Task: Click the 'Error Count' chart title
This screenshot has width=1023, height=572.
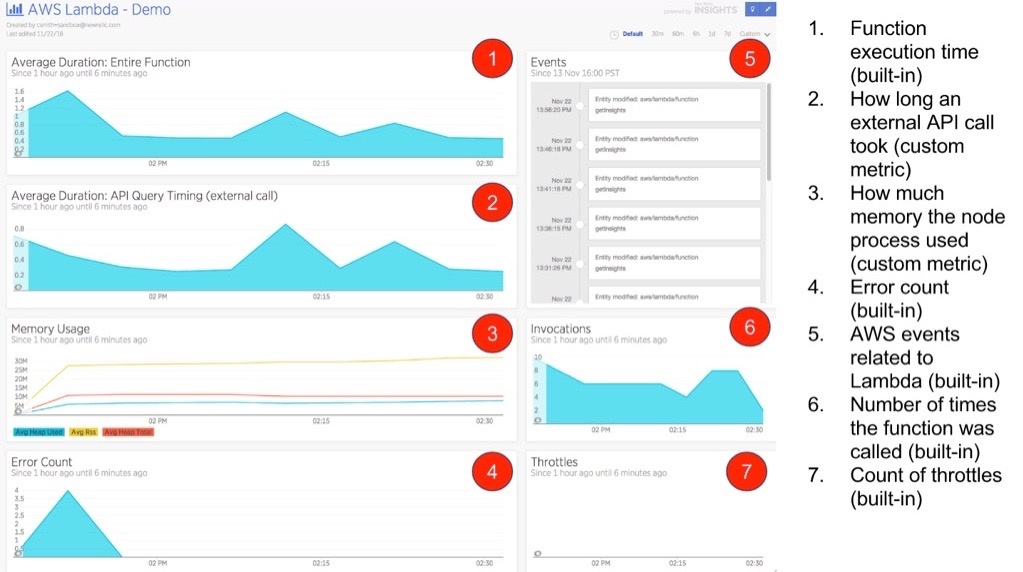Action: click(41, 462)
